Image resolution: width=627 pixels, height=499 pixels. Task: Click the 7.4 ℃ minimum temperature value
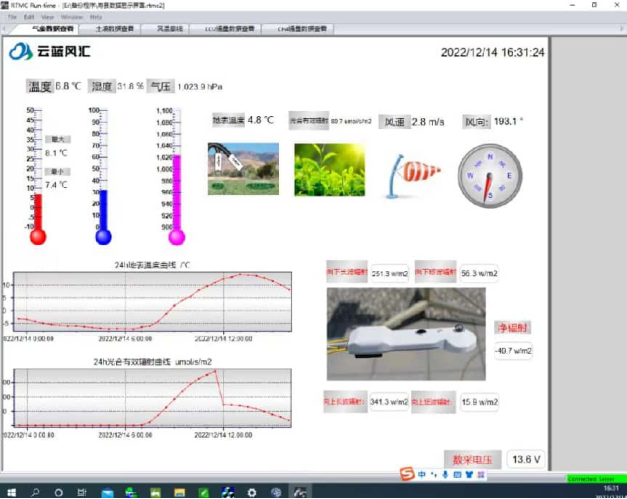pos(56,185)
